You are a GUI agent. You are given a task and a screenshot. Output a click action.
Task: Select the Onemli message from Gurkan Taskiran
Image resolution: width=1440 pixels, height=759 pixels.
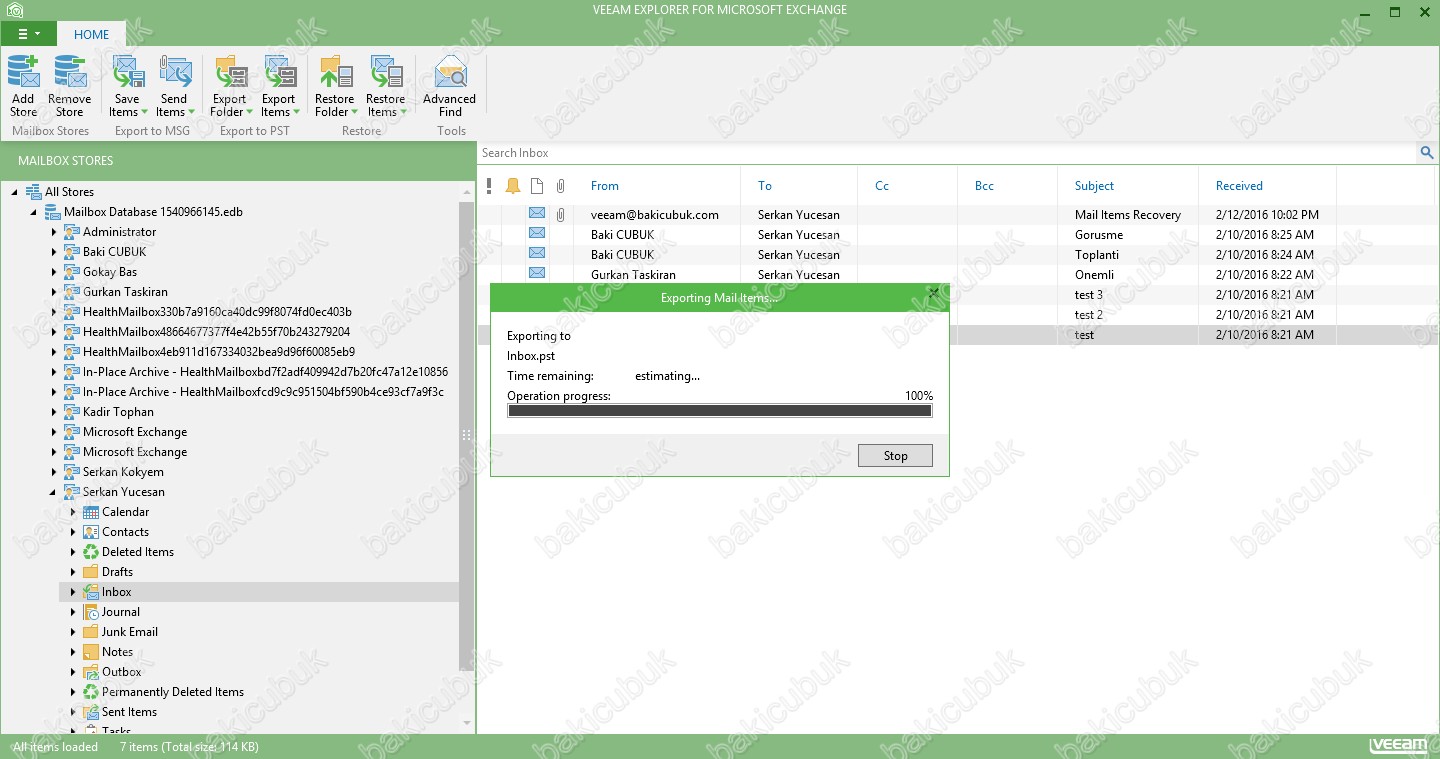[x=957, y=274]
